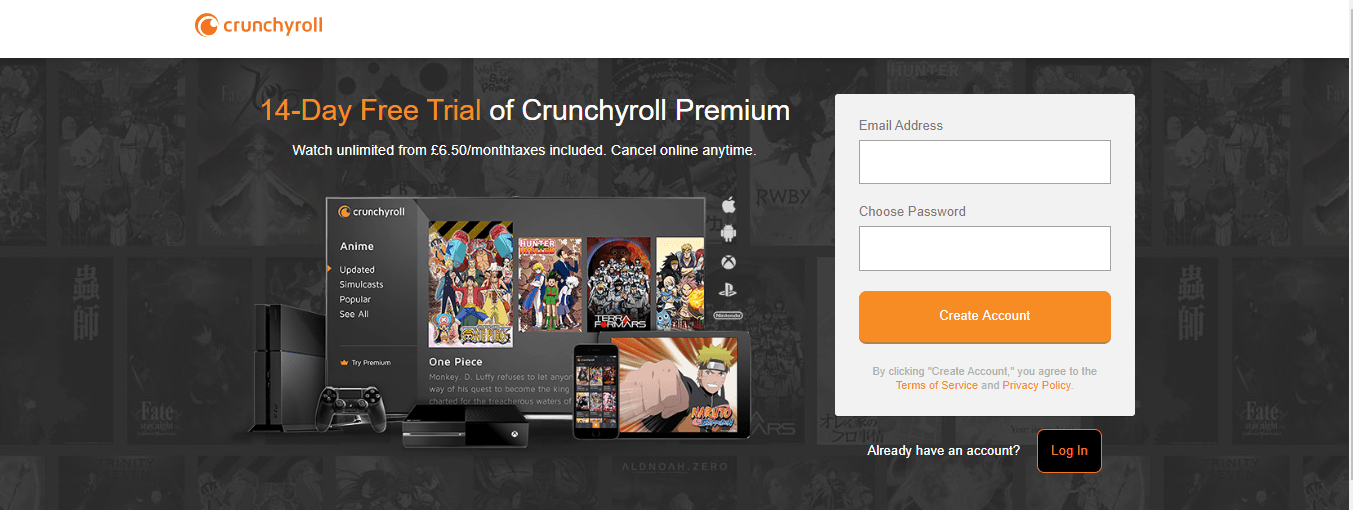Select the Updated item in Anime sidebar
The height and width of the screenshot is (510, 1353).
[x=357, y=270]
